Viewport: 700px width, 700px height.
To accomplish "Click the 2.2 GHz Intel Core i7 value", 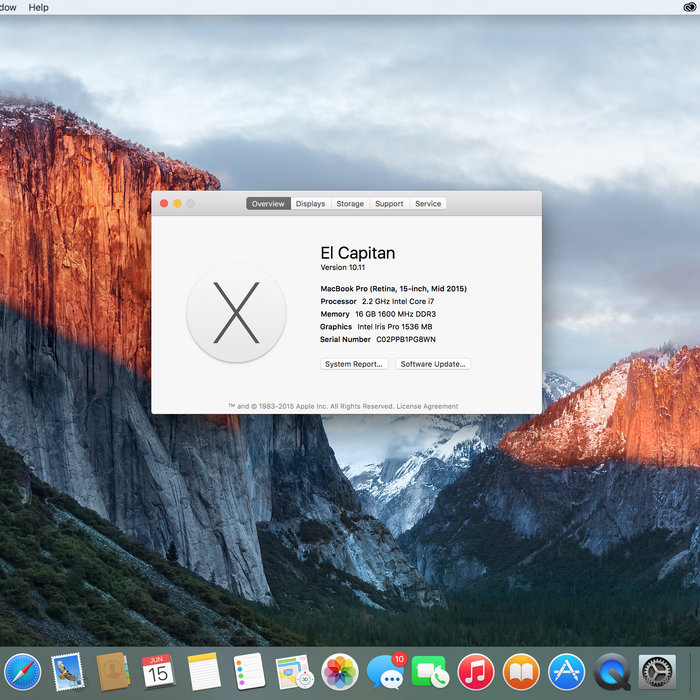I will coord(398,301).
